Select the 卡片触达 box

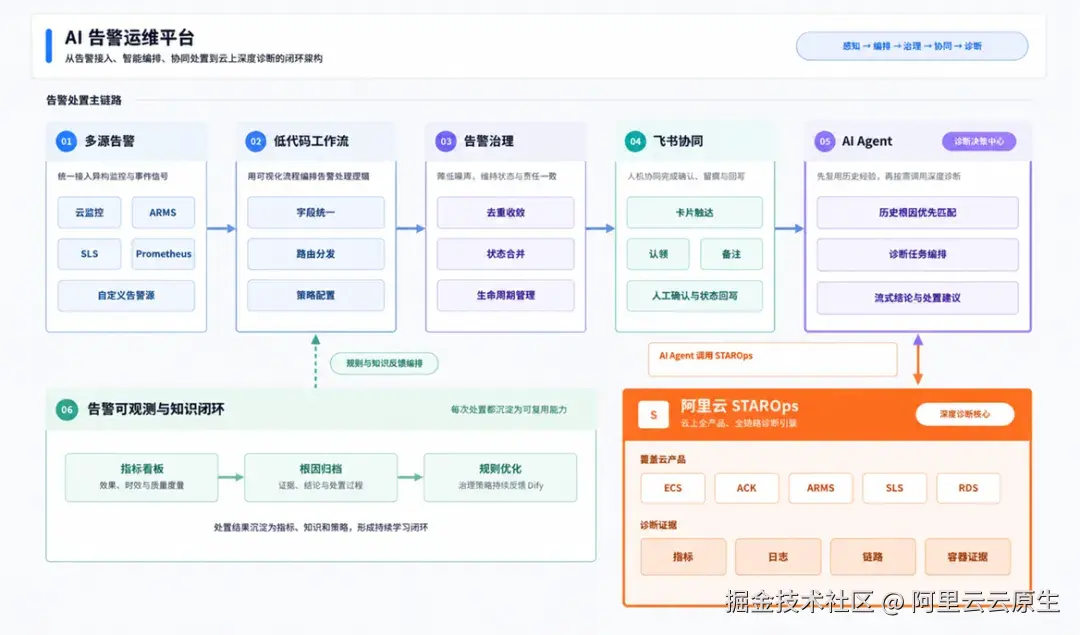(694, 212)
